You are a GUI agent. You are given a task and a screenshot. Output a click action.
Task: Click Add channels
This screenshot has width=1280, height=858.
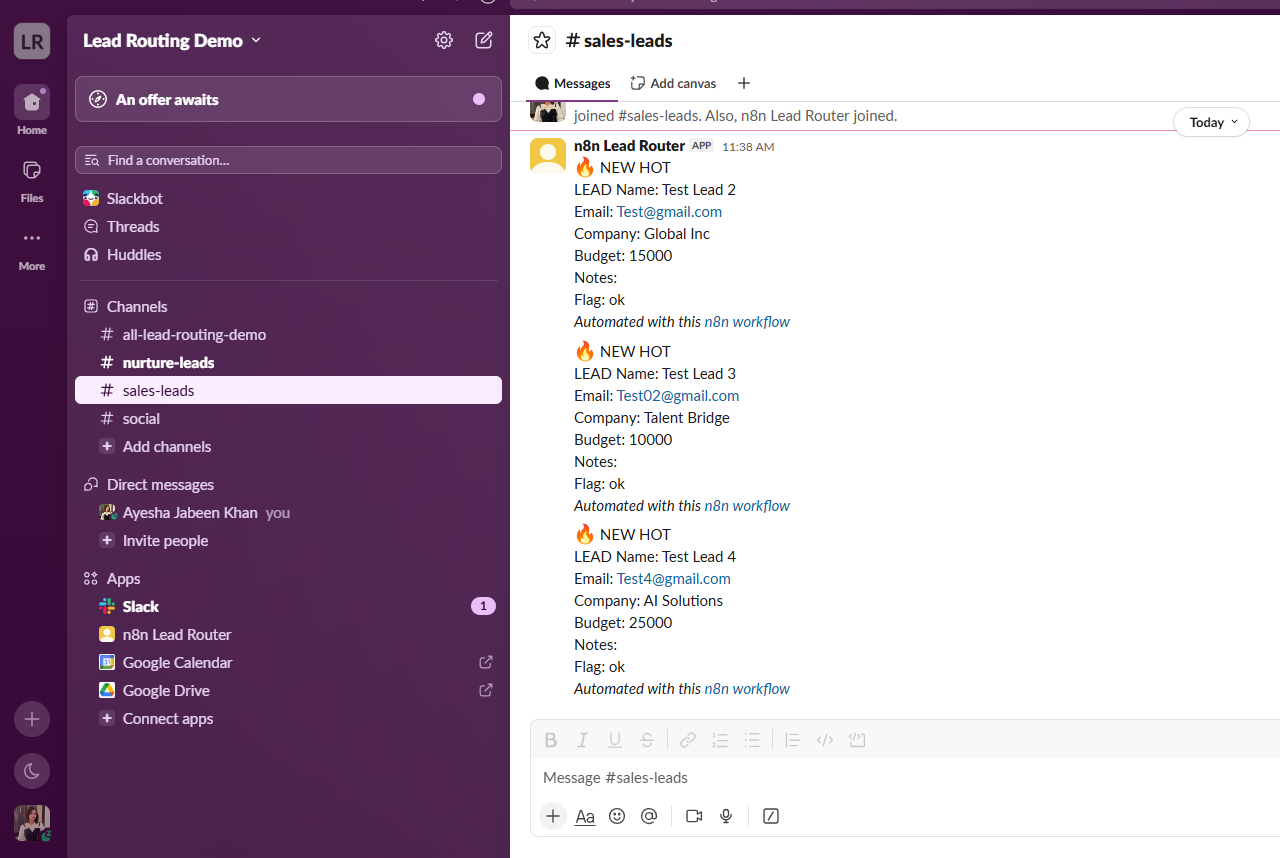288,446
